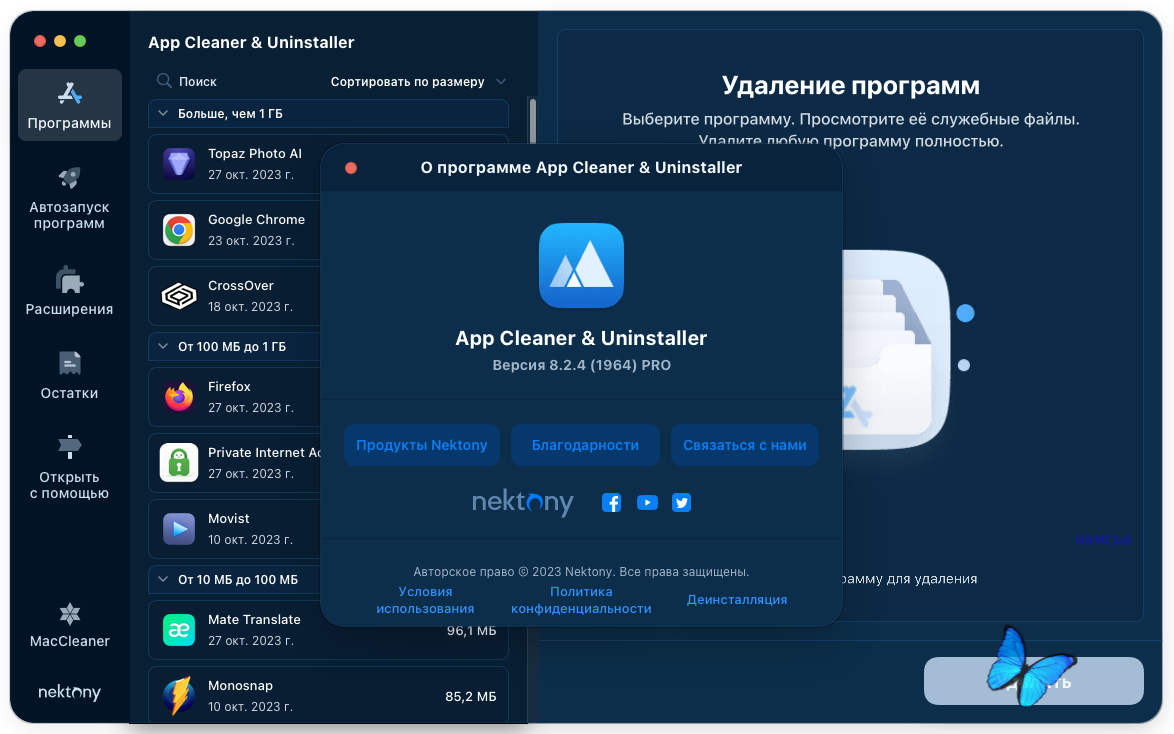Click the CrossOver name in list
1174x734 pixels.
coord(240,285)
